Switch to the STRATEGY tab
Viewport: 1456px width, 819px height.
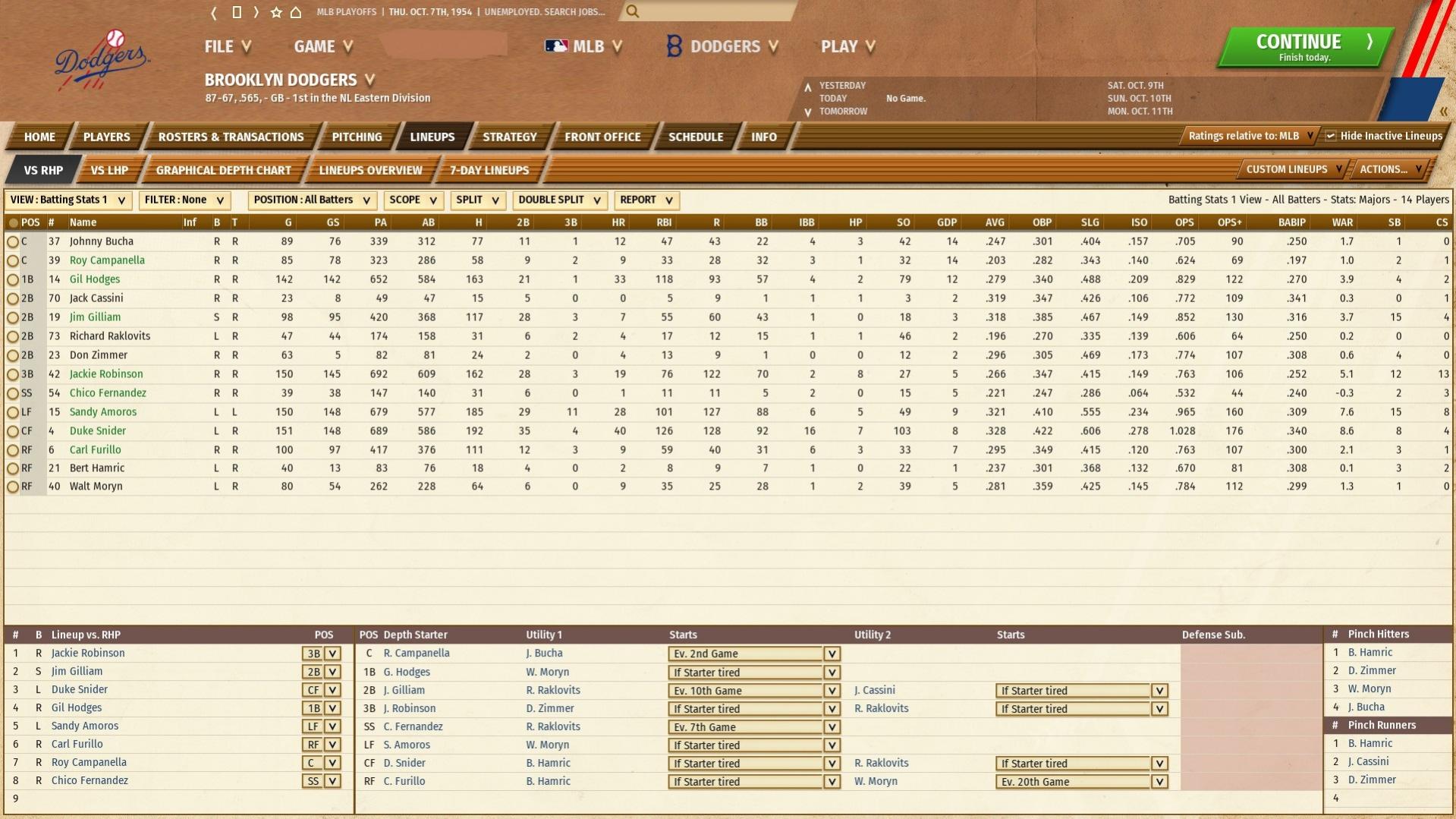point(509,137)
